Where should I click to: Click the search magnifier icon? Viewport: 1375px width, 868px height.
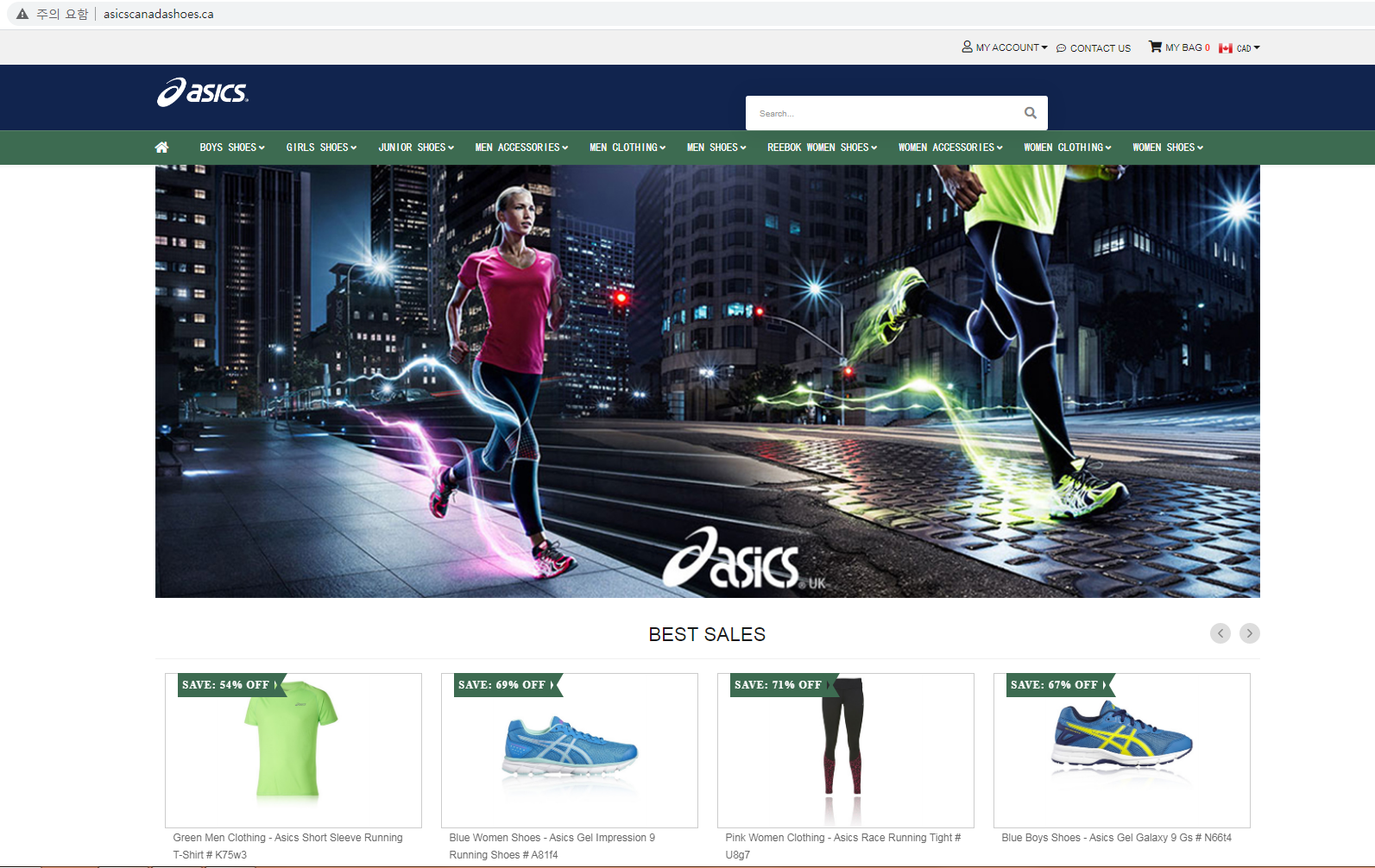[x=1030, y=113]
